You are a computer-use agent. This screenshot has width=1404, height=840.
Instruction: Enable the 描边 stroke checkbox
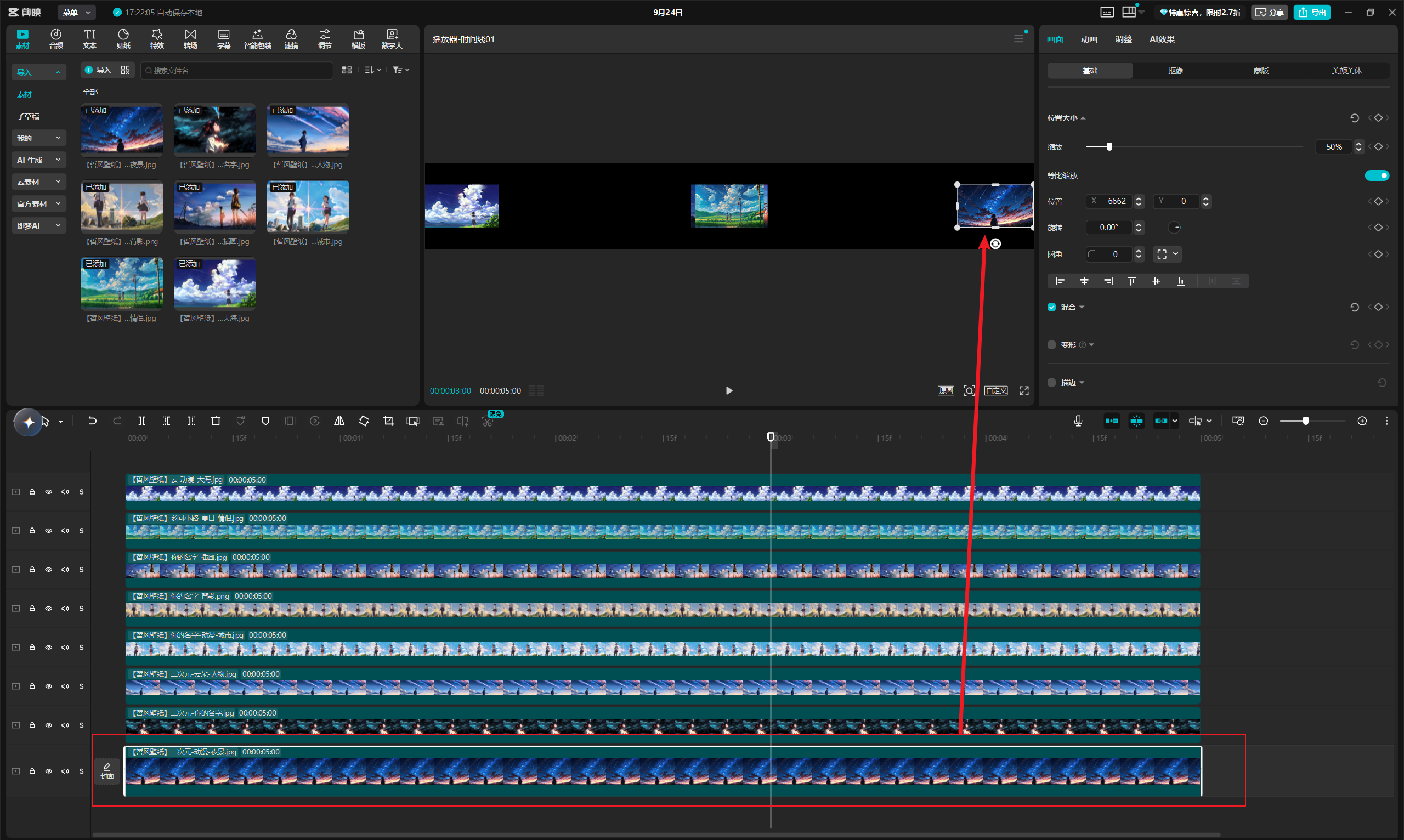(1051, 383)
